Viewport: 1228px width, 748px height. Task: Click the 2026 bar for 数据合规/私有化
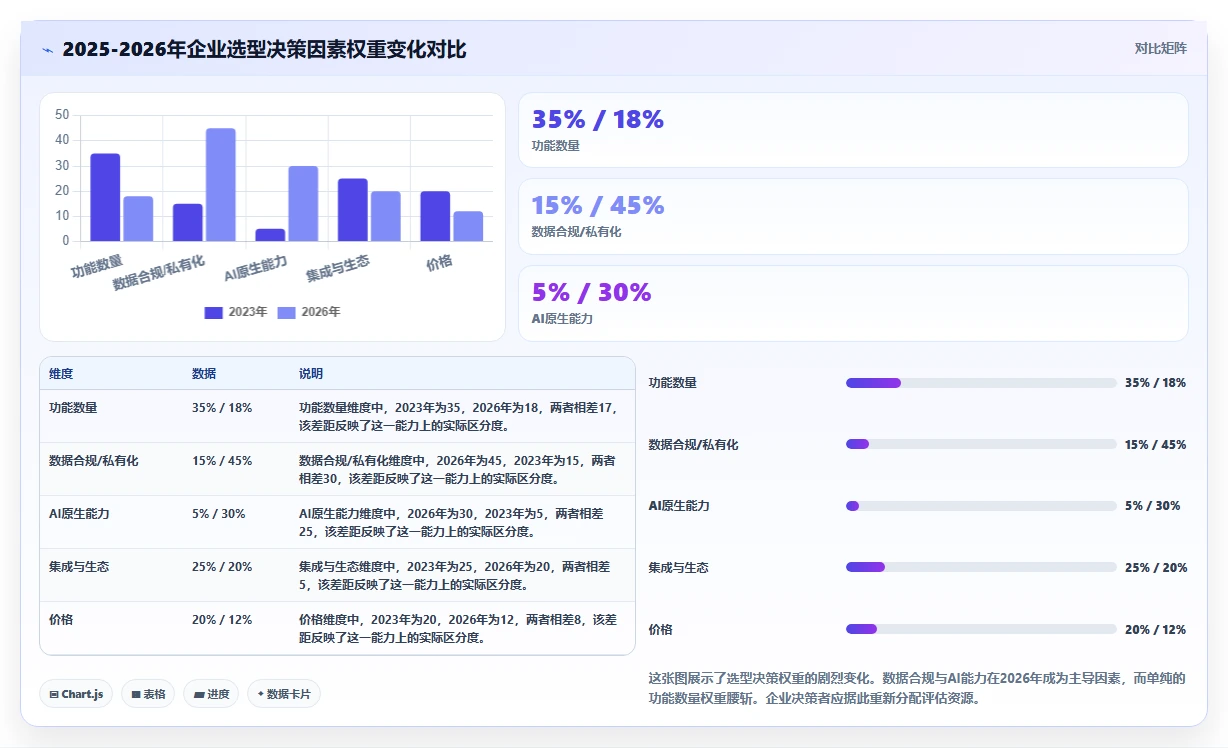tap(221, 184)
